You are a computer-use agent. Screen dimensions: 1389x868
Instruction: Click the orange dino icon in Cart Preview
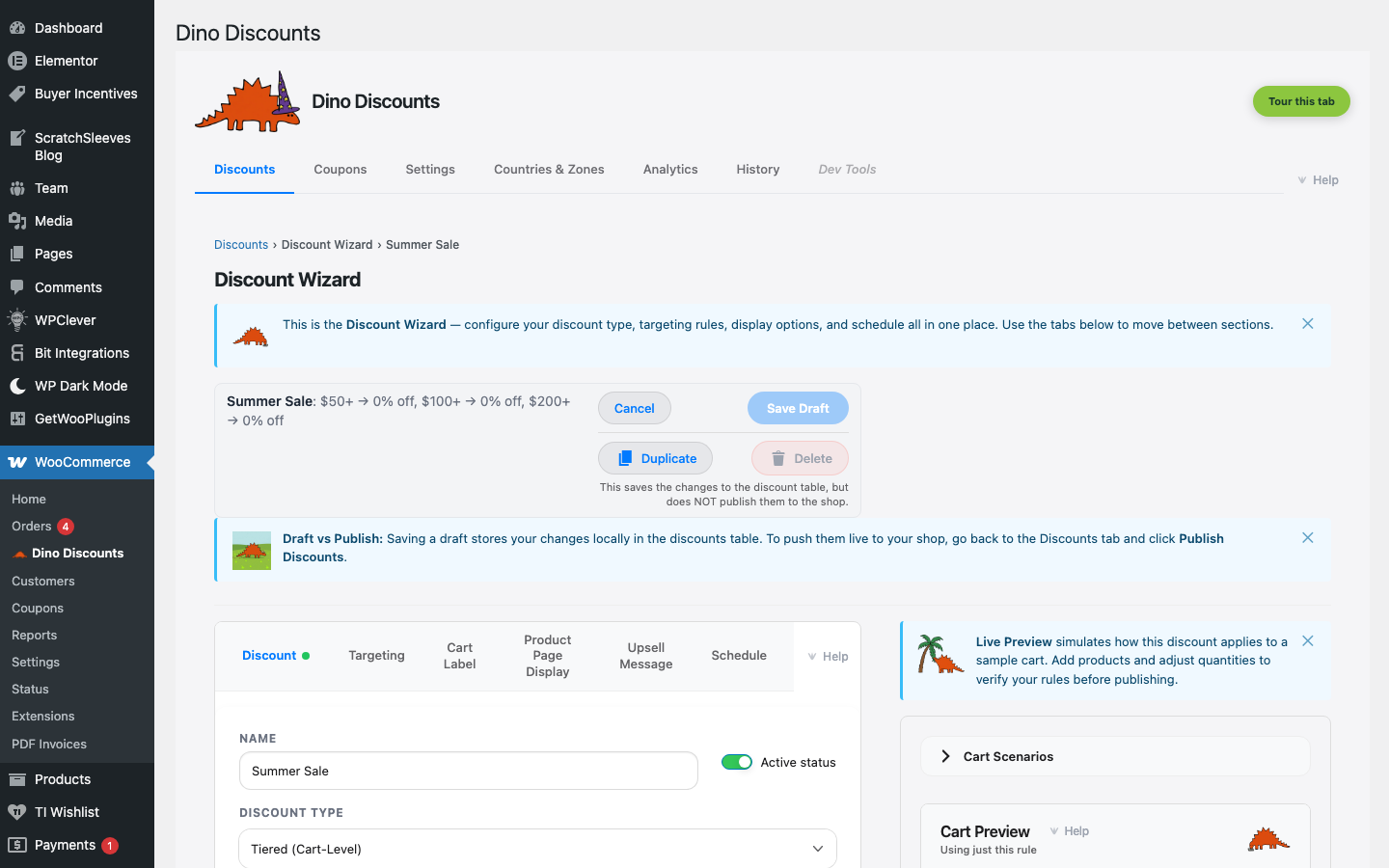pos(1268,839)
